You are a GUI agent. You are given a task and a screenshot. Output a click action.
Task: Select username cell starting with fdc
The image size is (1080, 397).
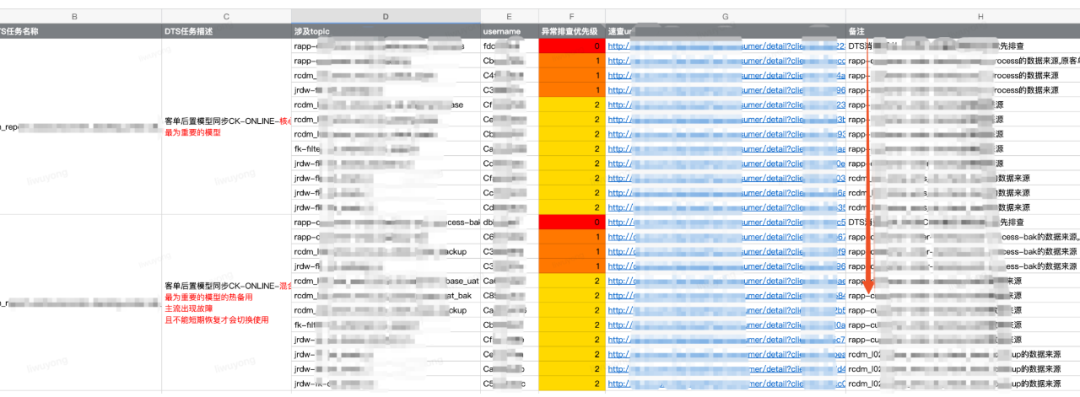coord(509,46)
